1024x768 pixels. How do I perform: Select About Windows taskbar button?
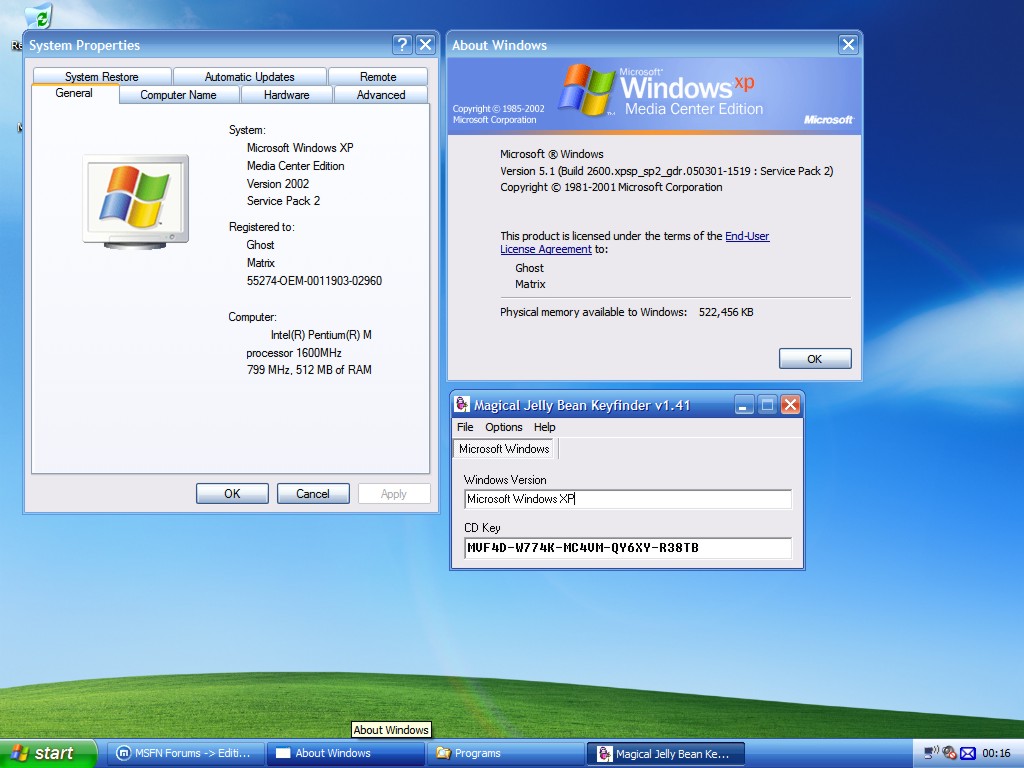pyautogui.click(x=346, y=754)
